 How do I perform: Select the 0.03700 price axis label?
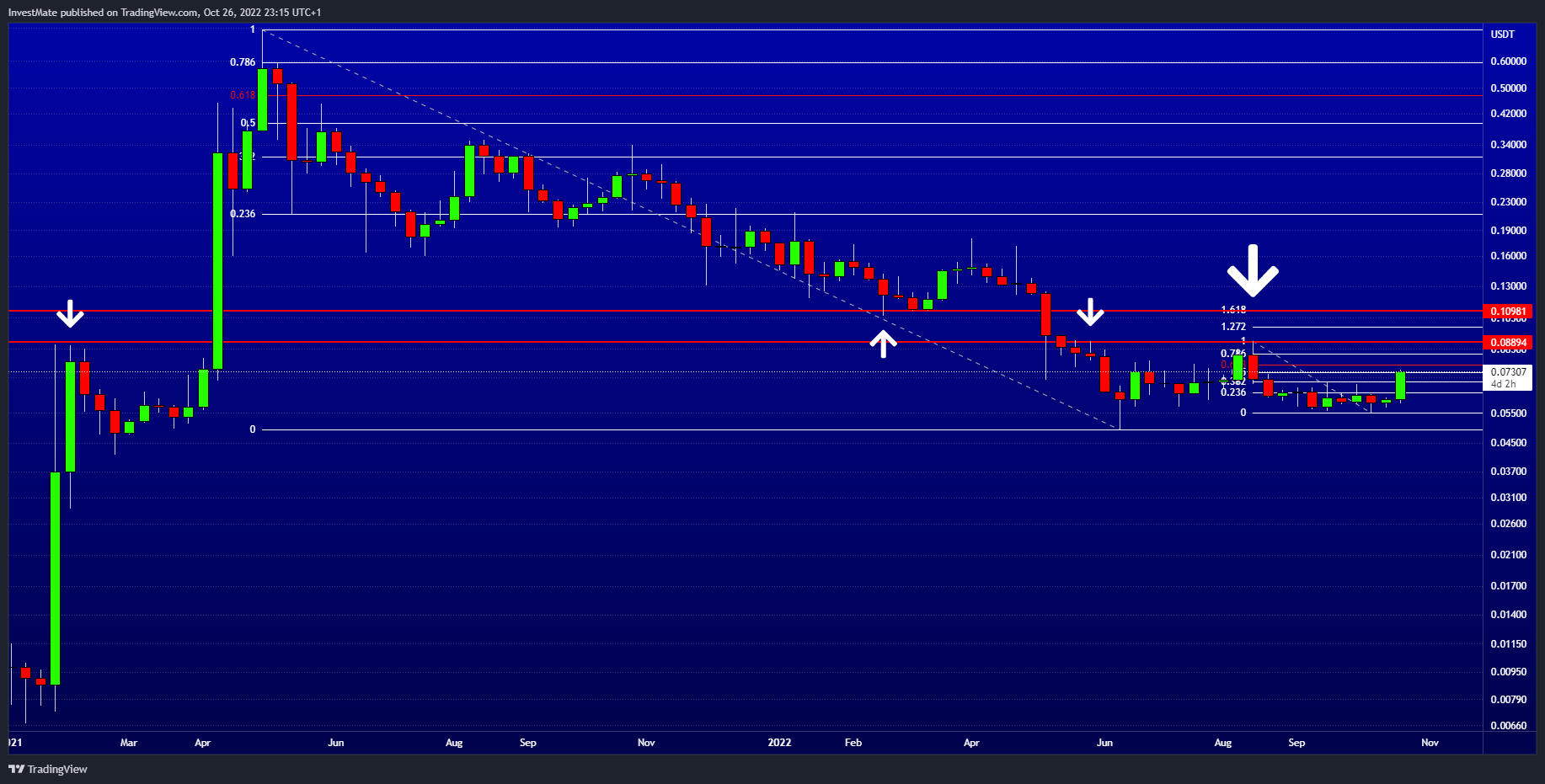tap(1508, 472)
